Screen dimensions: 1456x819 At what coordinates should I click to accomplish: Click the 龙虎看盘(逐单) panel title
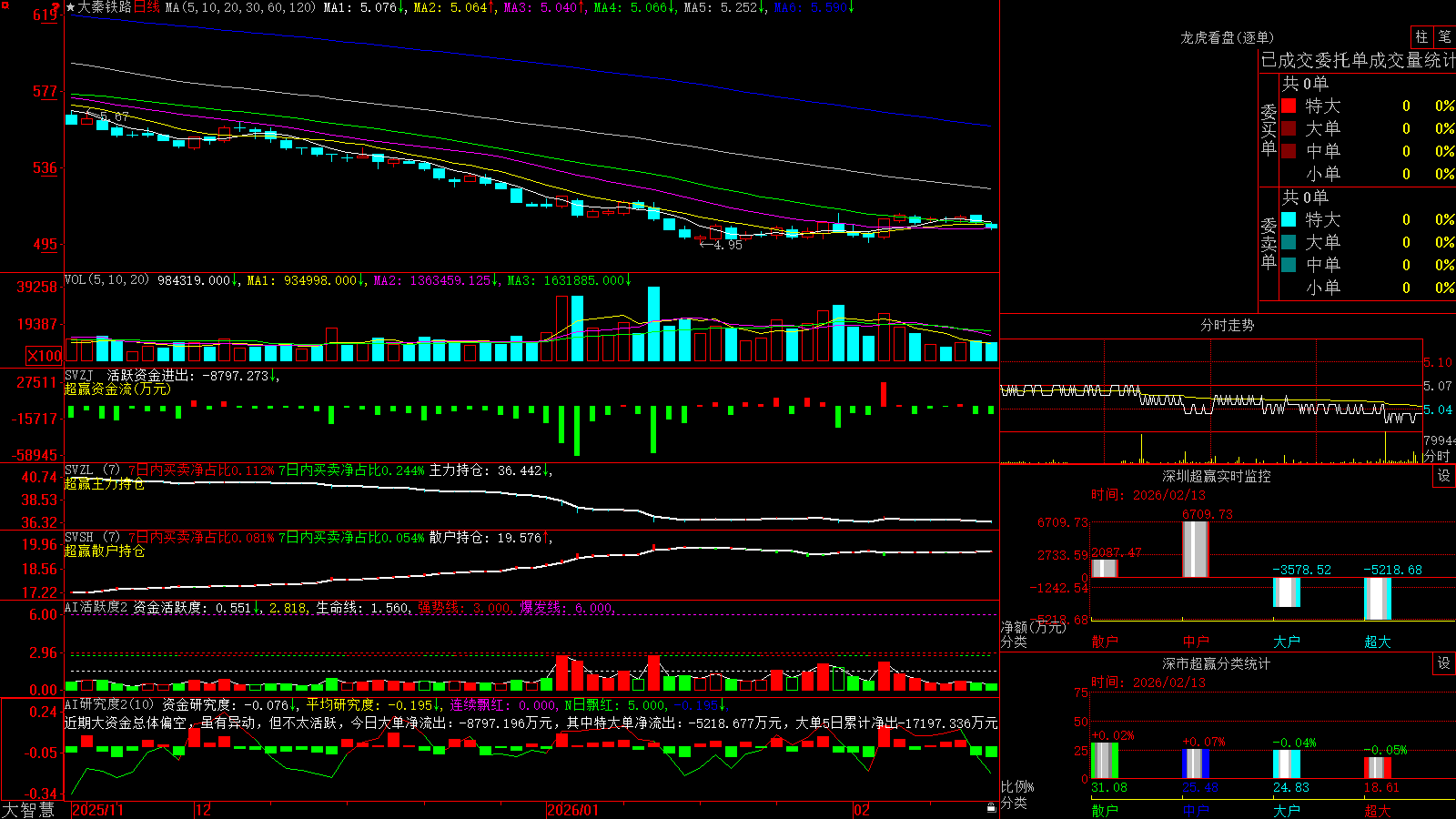(1227, 37)
